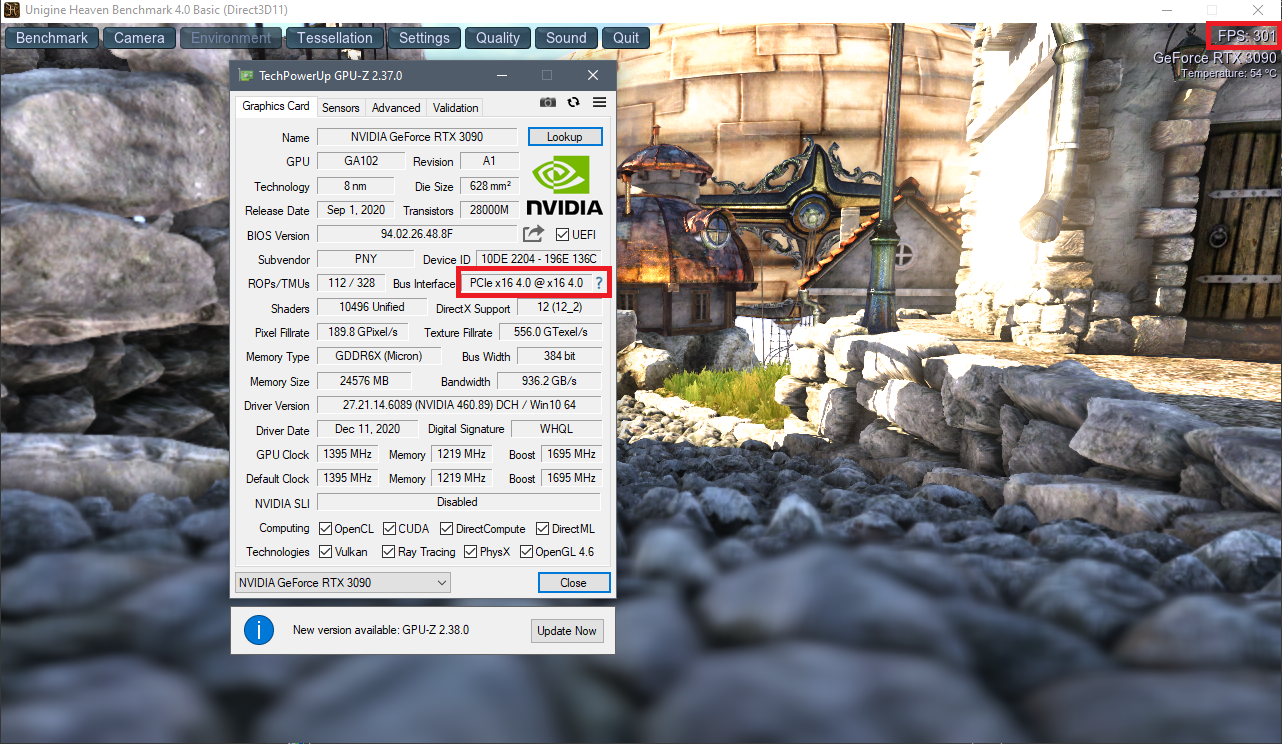This screenshot has width=1282, height=744.
Task: Open the GPU-Z hamburger menu
Action: pyautogui.click(x=598, y=102)
